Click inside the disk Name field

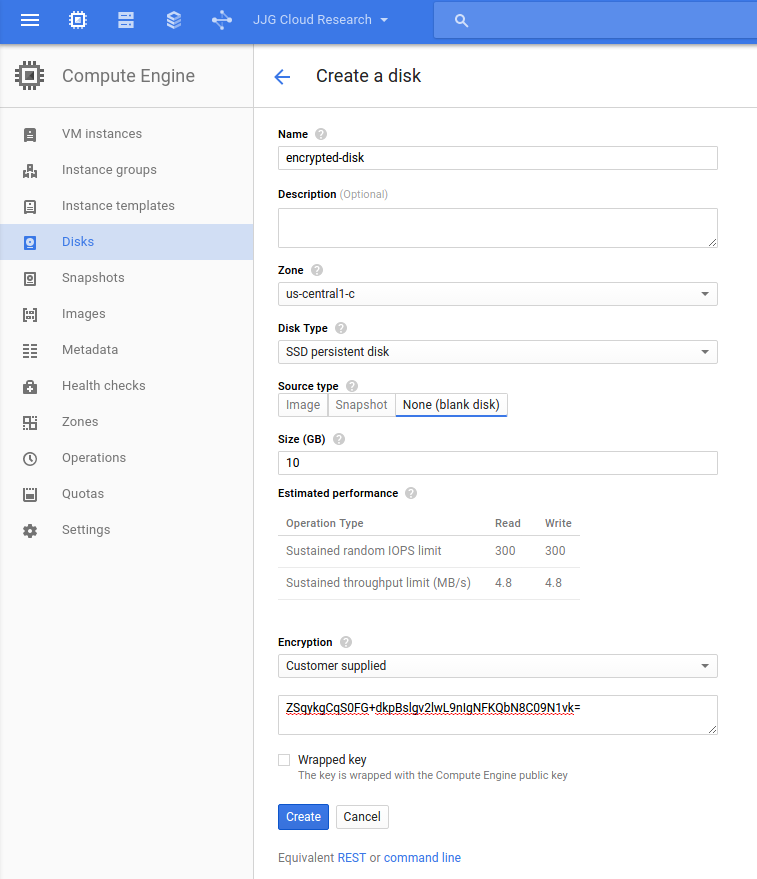pyautogui.click(x=497, y=158)
